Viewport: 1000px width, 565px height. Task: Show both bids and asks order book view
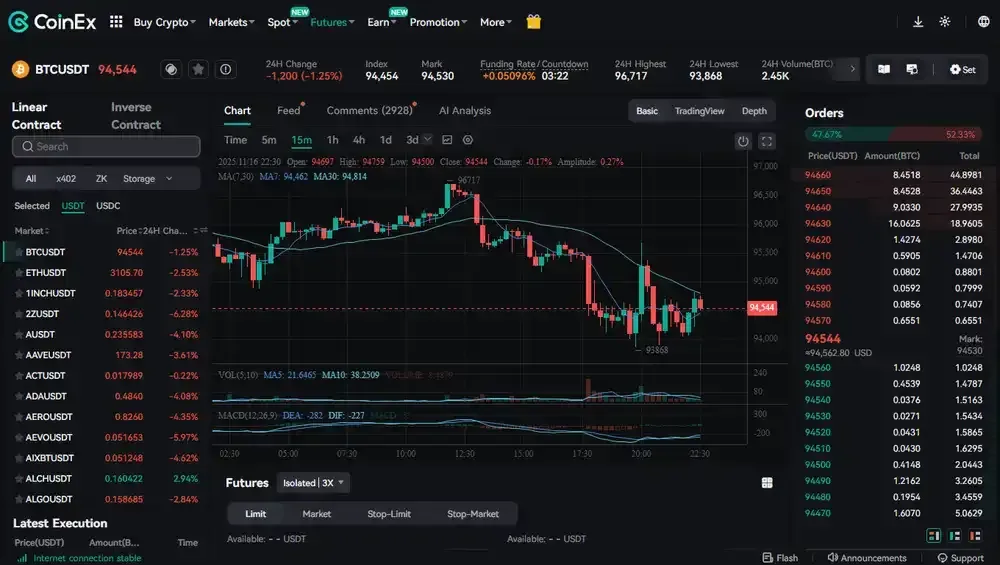click(x=934, y=536)
